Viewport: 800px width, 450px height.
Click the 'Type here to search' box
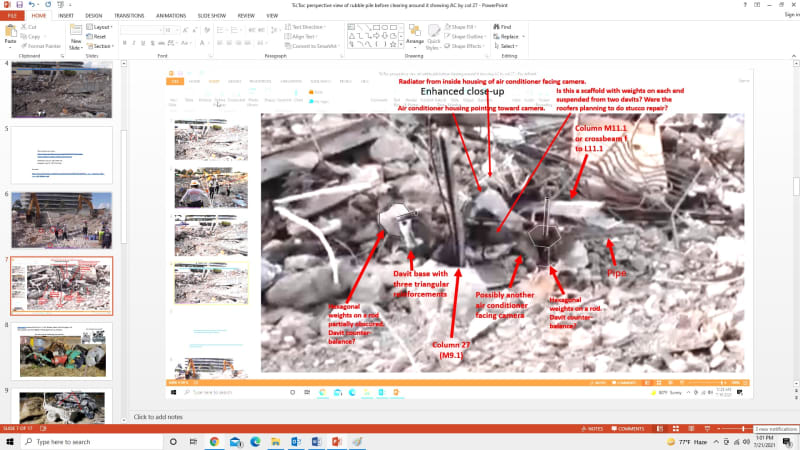(93, 441)
